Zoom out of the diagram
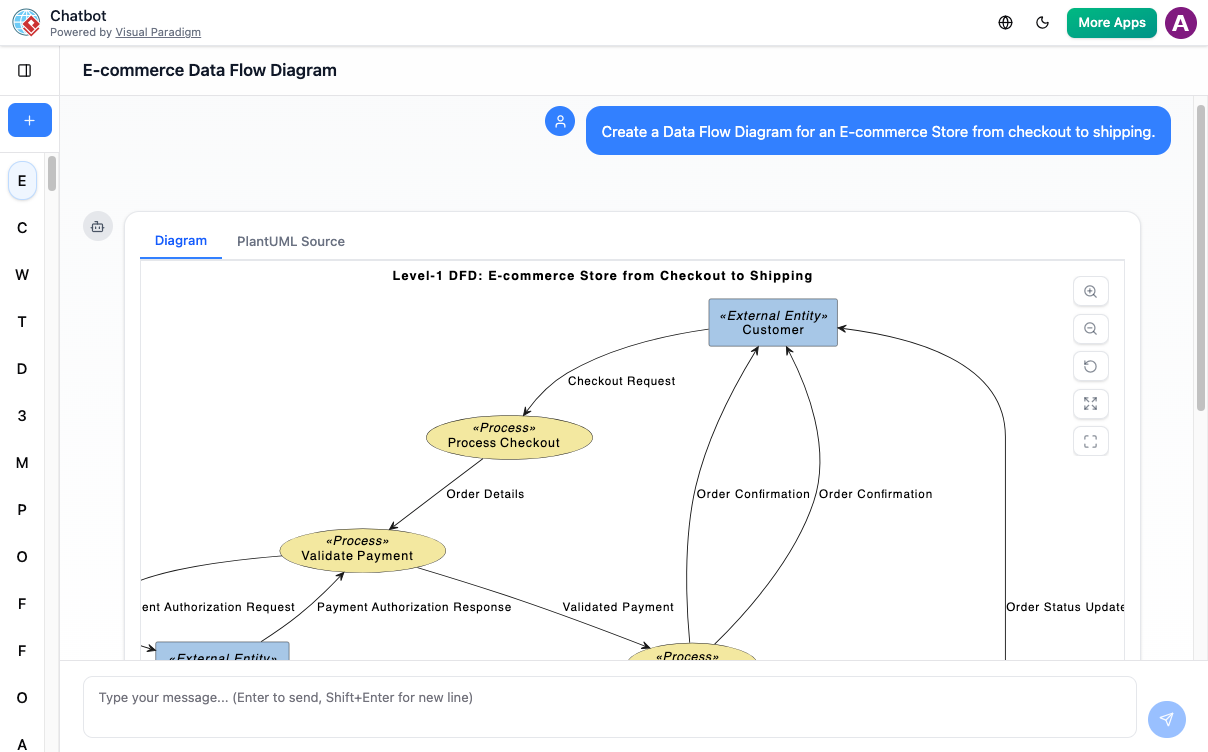 [x=1090, y=328]
